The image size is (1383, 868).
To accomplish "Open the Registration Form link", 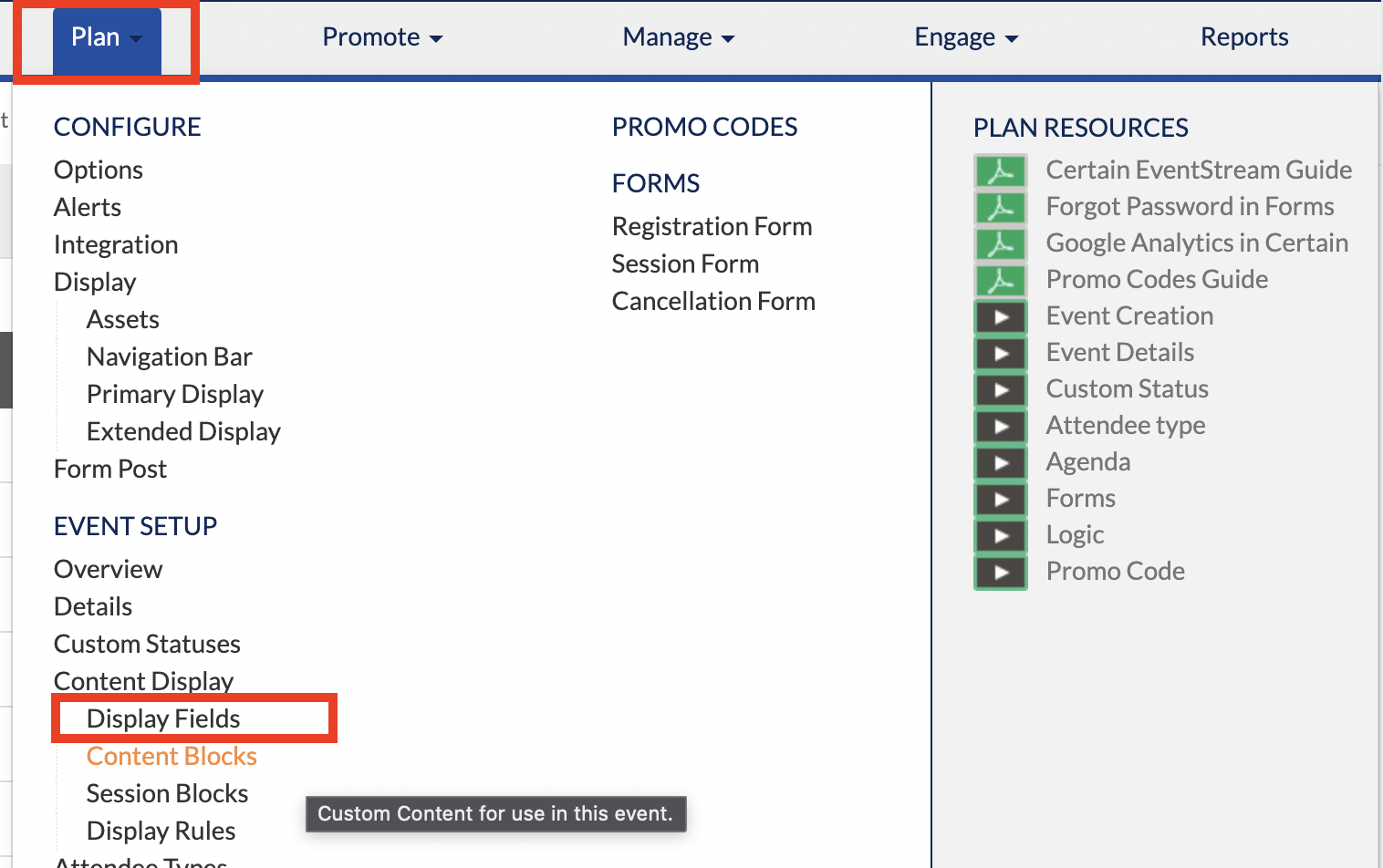I will (x=712, y=226).
